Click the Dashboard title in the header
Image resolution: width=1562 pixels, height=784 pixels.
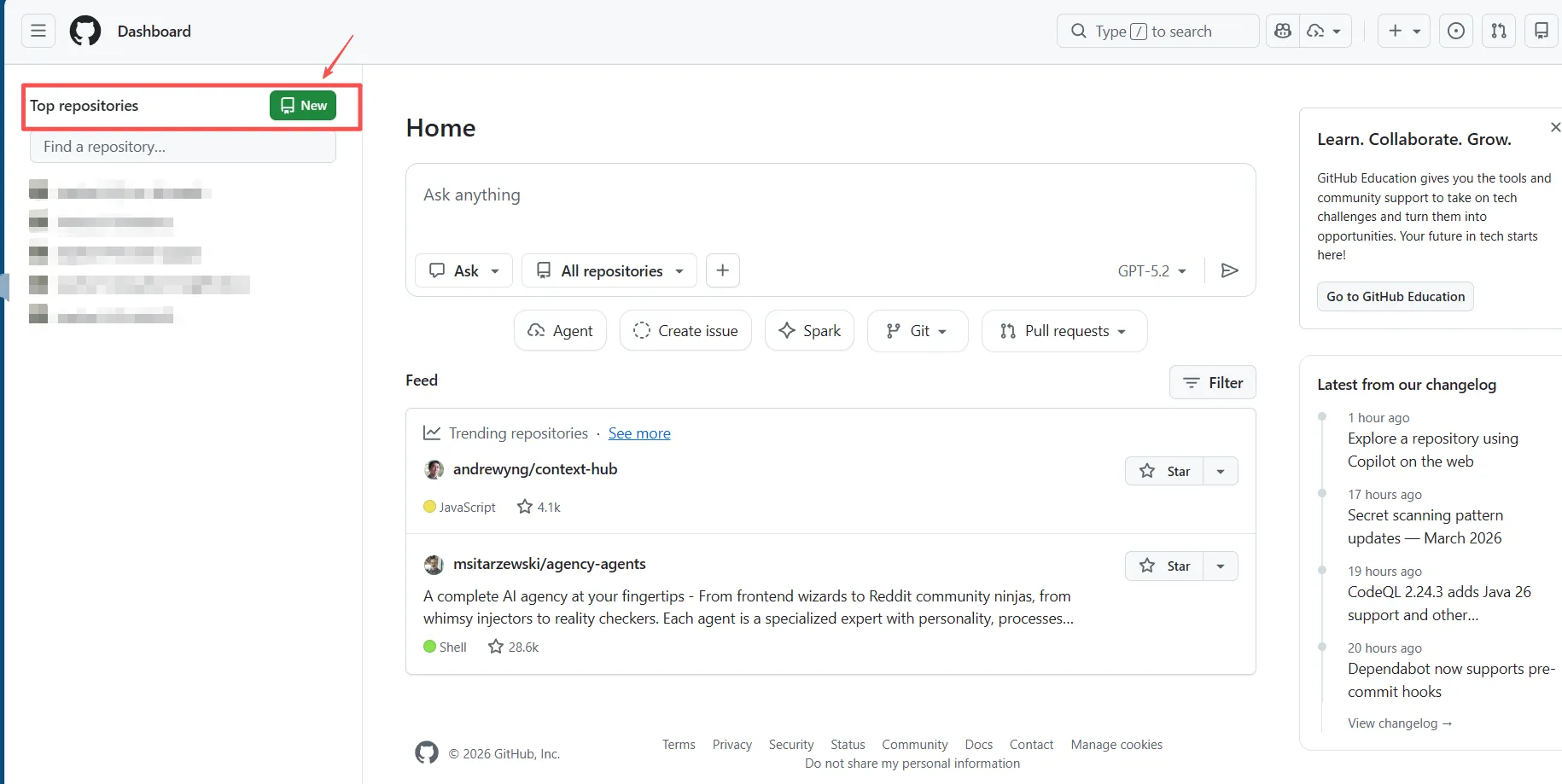coord(154,32)
